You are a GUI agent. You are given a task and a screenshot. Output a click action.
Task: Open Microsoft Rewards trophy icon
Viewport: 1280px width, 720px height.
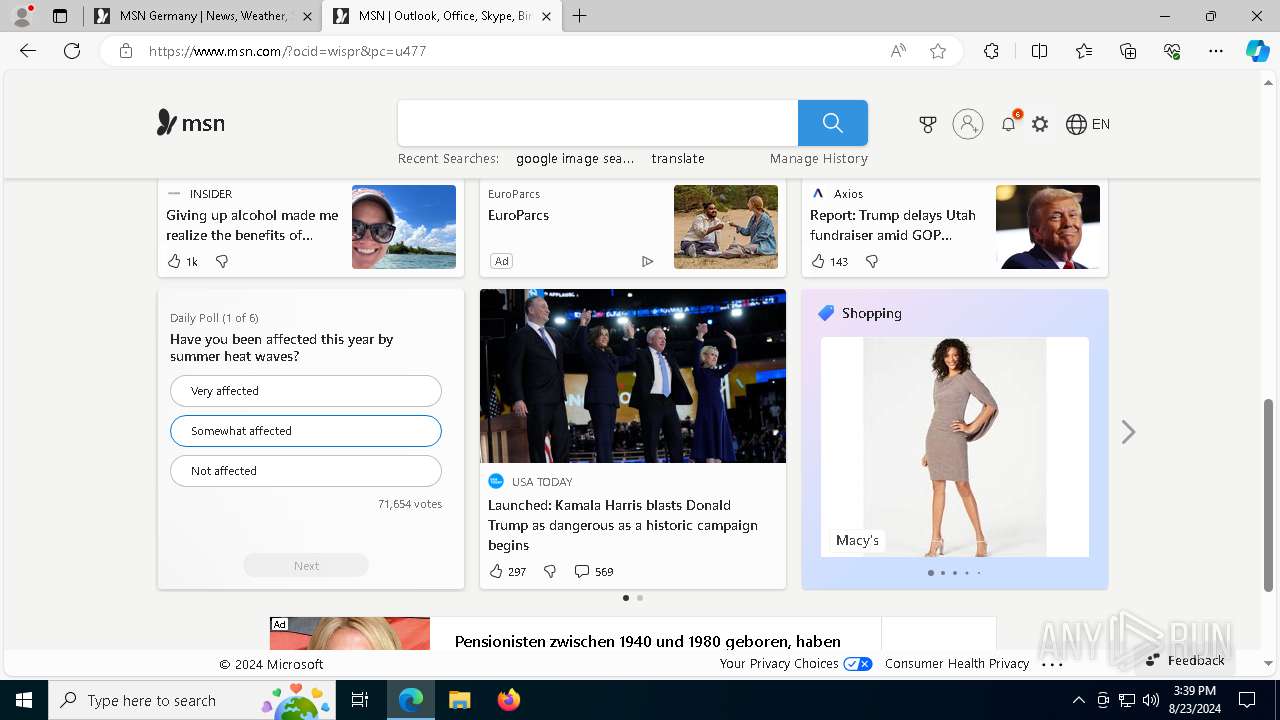point(928,124)
